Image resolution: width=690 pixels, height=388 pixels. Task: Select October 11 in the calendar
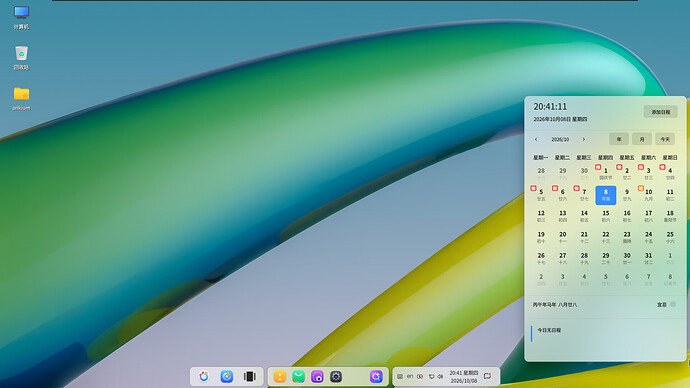670,195
